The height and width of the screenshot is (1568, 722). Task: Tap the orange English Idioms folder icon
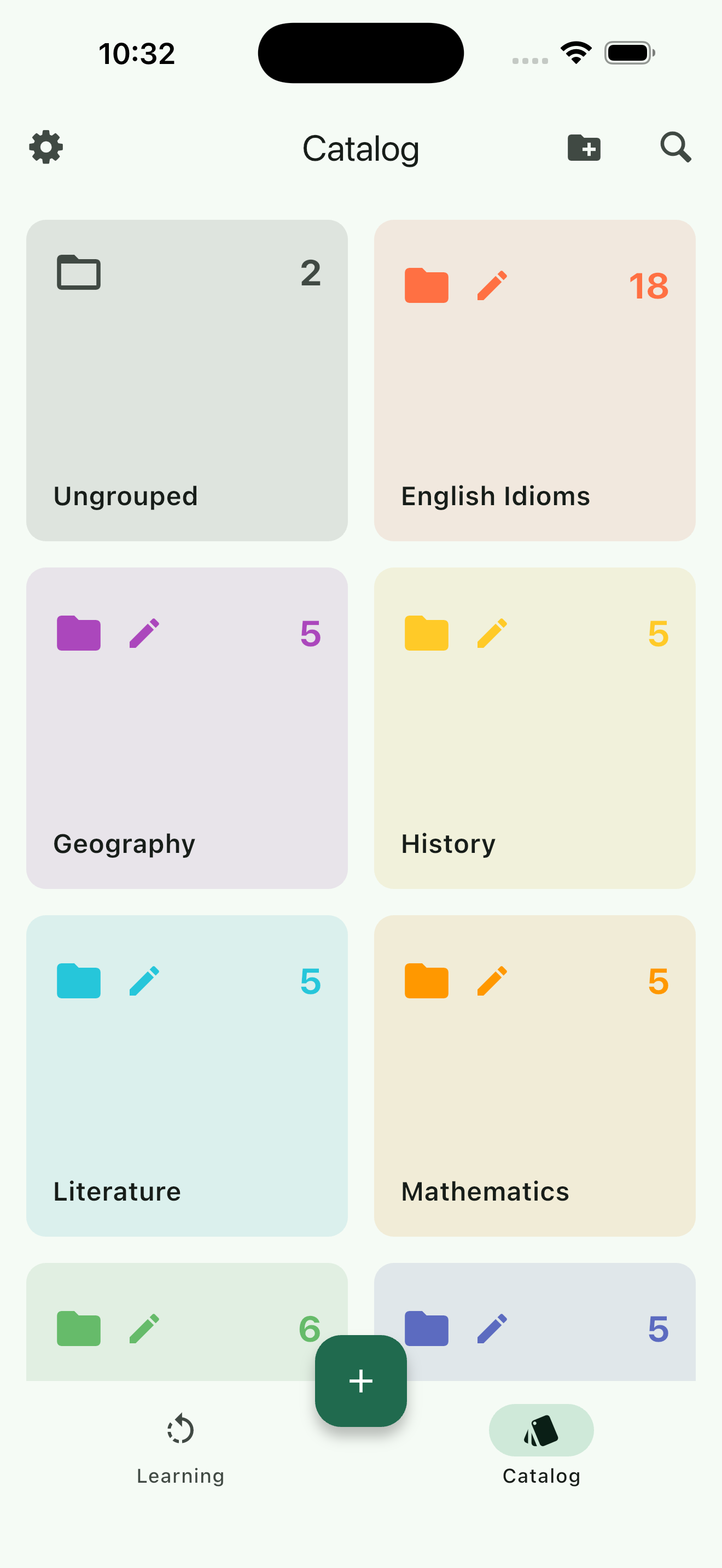(426, 285)
